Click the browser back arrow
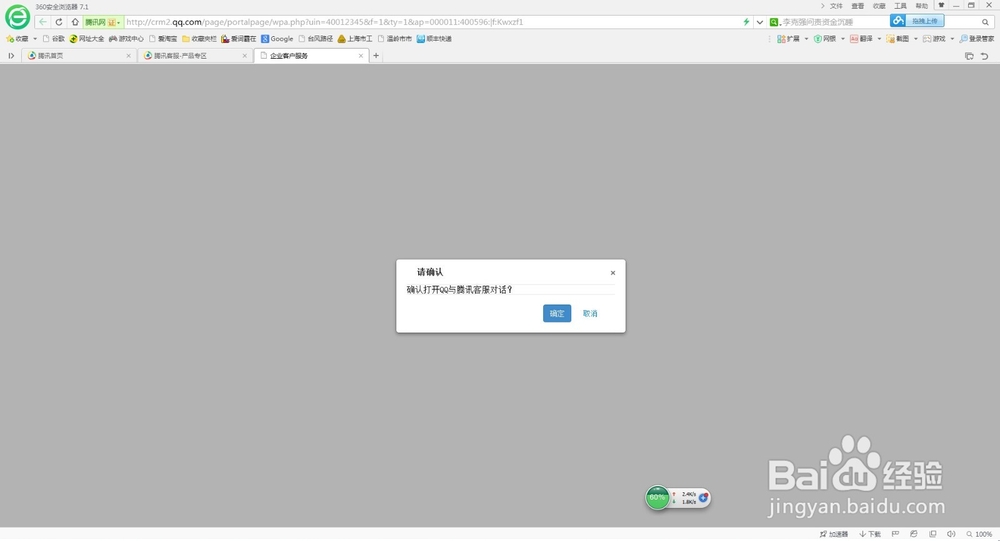Image resolution: width=1000 pixels, height=541 pixels. pyautogui.click(x=43, y=22)
